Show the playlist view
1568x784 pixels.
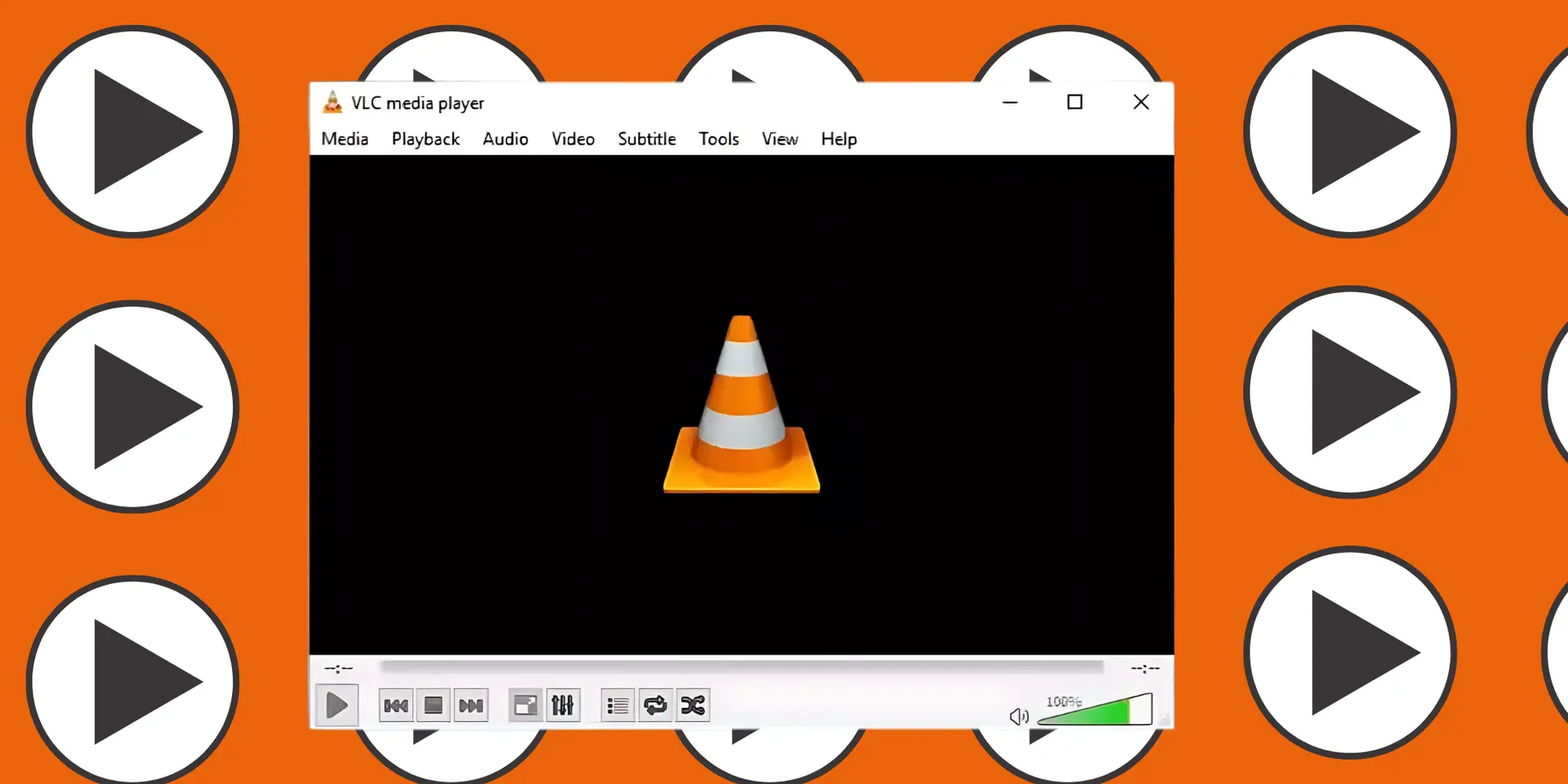click(x=617, y=704)
